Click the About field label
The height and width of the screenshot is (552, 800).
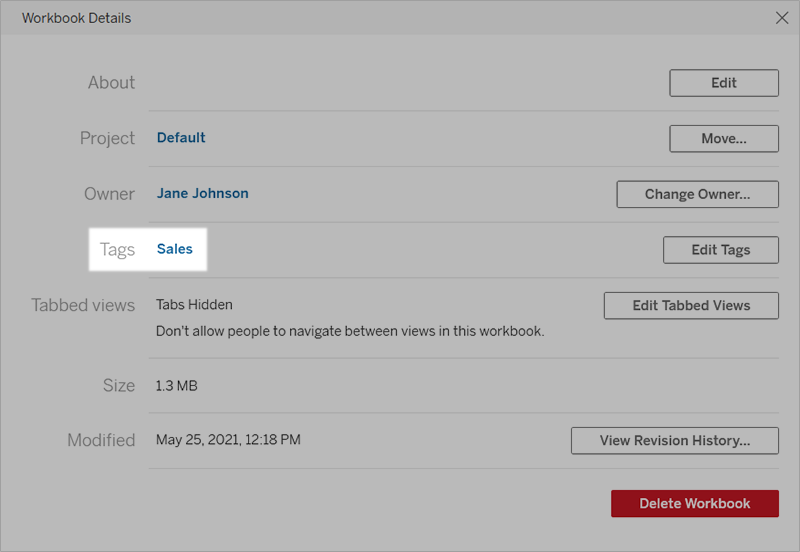[111, 83]
